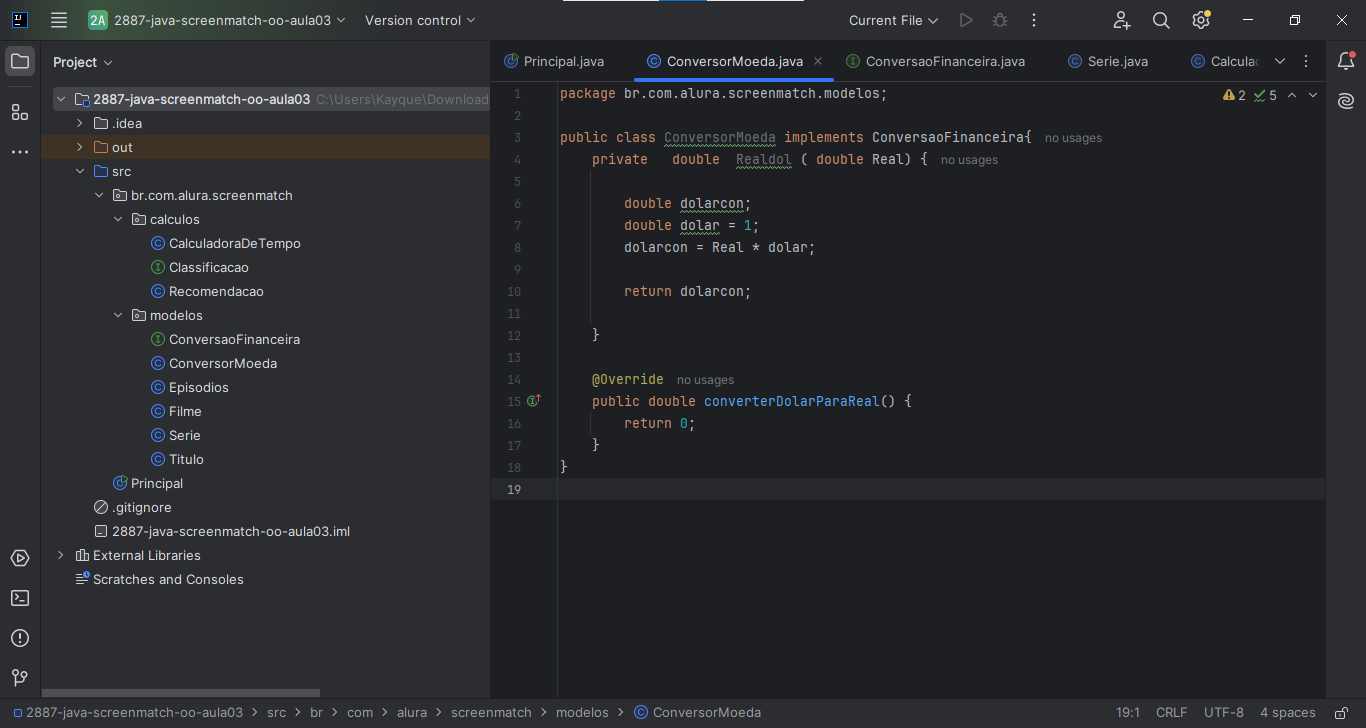Collapse the modelos package
This screenshot has height=728, width=1366.
pyautogui.click(x=118, y=315)
